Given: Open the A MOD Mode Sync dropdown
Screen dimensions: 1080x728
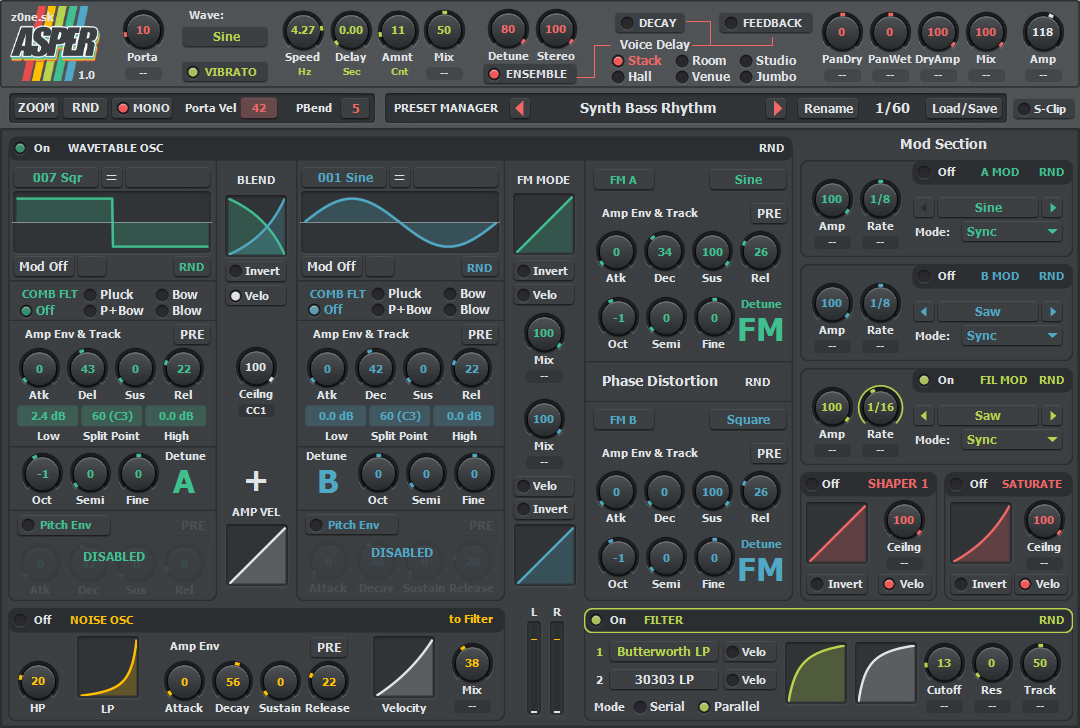Looking at the screenshot, I should click(1011, 232).
